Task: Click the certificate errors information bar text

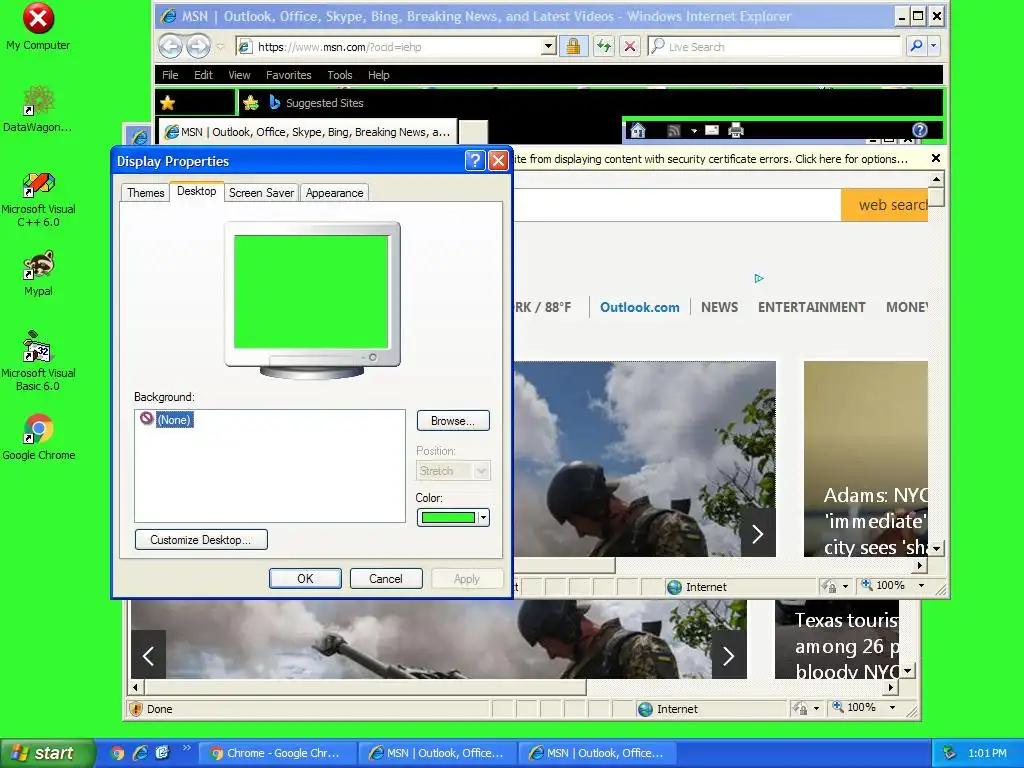Action: click(711, 159)
